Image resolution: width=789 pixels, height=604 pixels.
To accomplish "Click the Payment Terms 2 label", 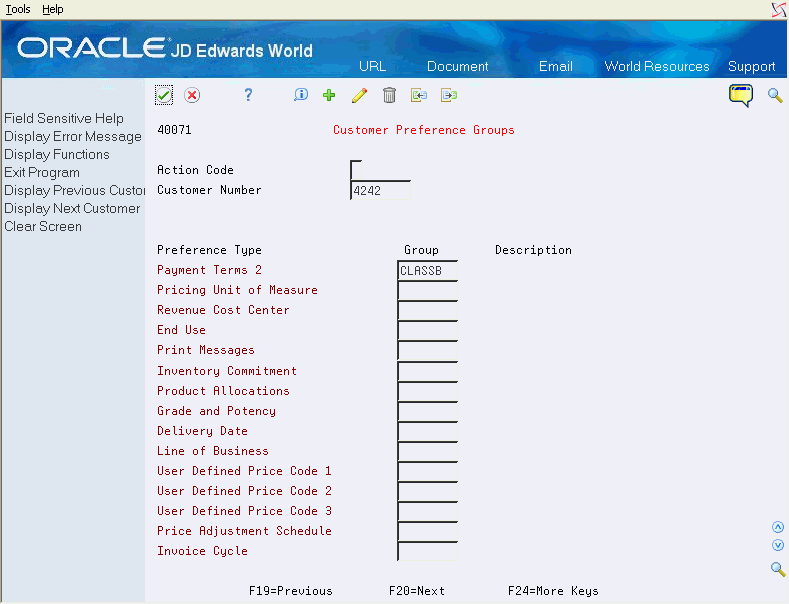I will (209, 270).
